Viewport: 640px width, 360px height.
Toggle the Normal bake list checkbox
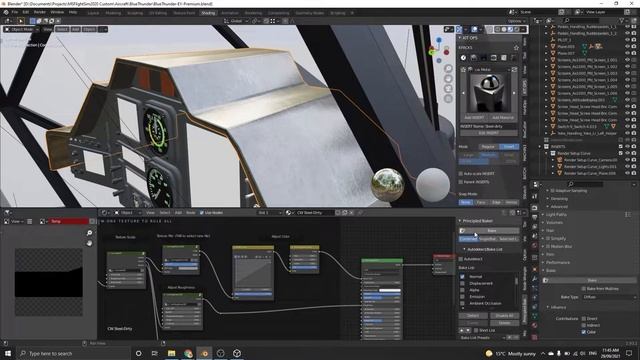462,277
